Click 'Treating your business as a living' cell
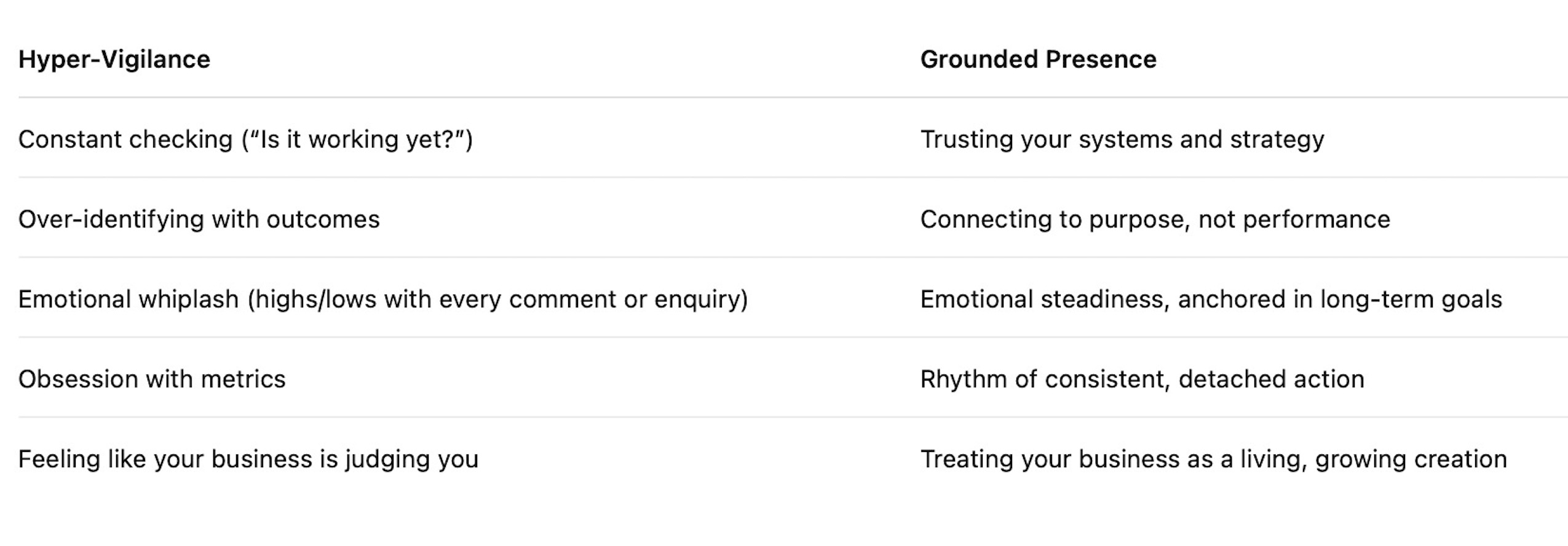Viewport: 1568px width, 546px height. point(1213,459)
